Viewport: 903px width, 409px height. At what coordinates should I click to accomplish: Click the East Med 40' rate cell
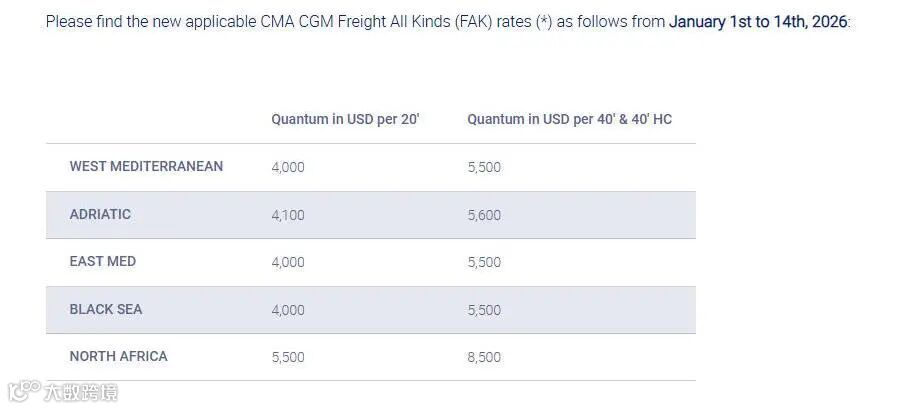(484, 262)
